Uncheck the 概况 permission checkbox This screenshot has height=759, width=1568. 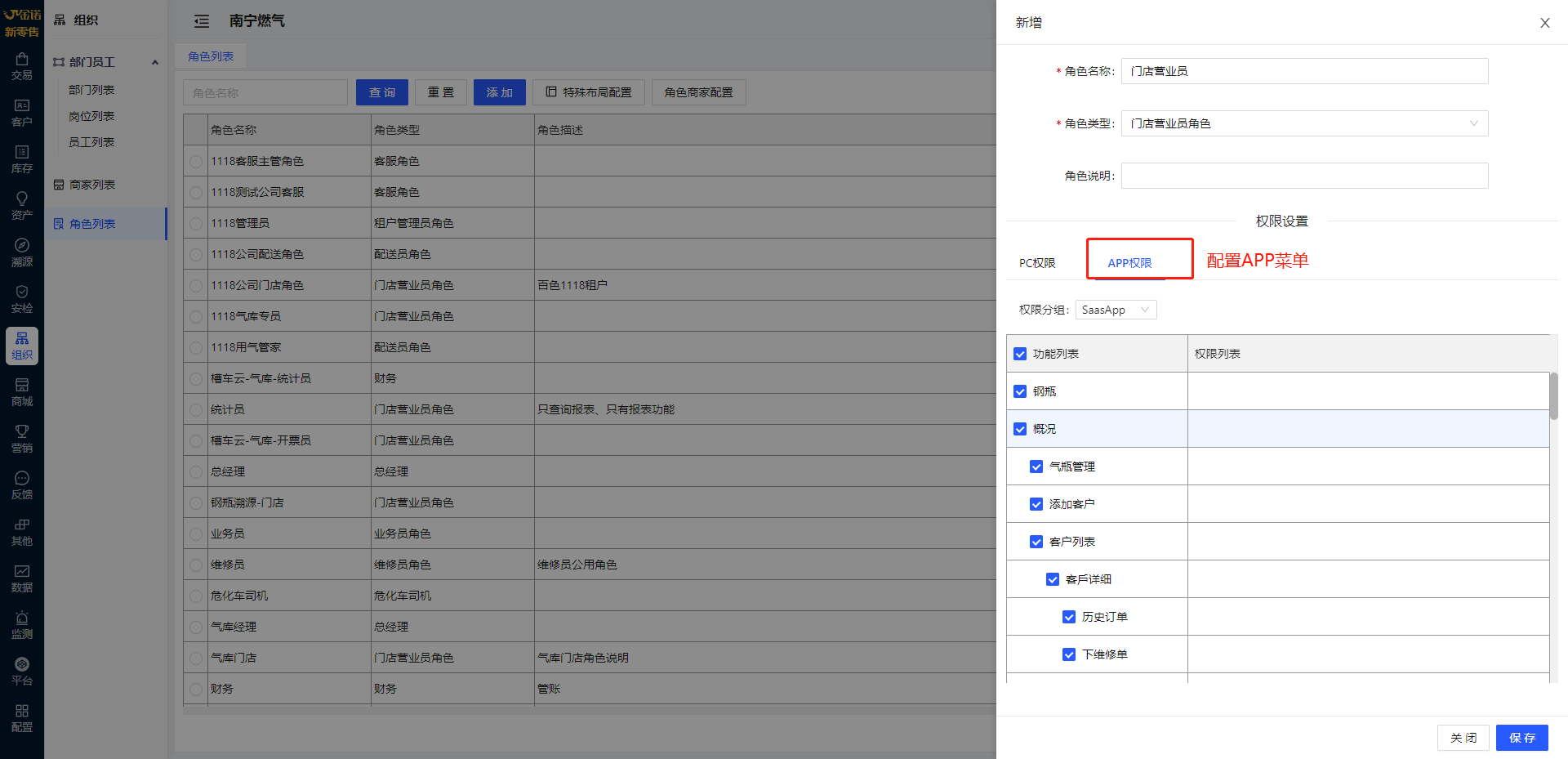click(1020, 429)
